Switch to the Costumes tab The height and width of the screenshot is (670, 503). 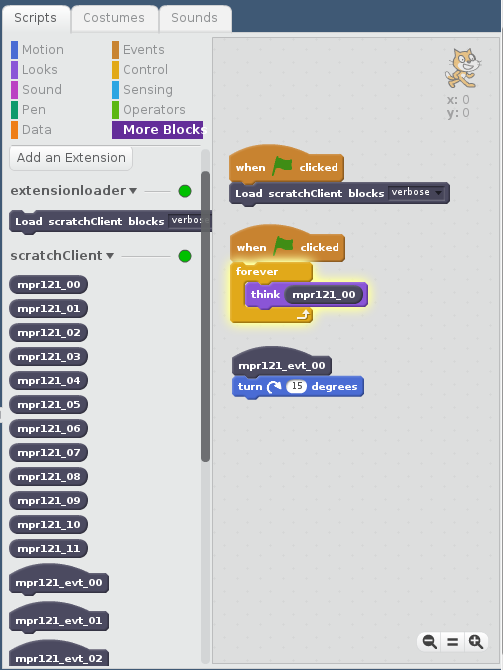pyautogui.click(x=114, y=18)
